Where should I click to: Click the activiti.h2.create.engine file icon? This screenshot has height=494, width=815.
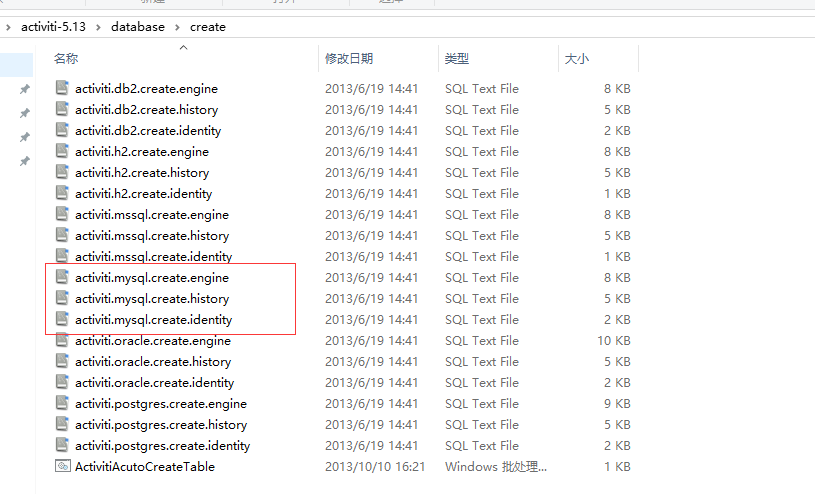[62, 151]
